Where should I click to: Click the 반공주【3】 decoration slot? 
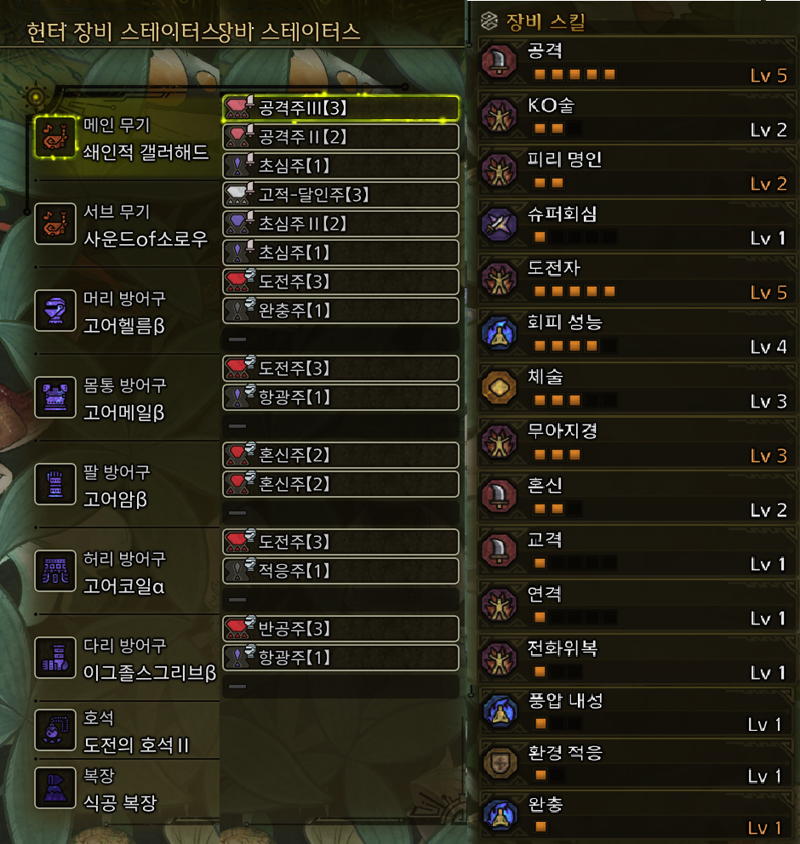341,628
